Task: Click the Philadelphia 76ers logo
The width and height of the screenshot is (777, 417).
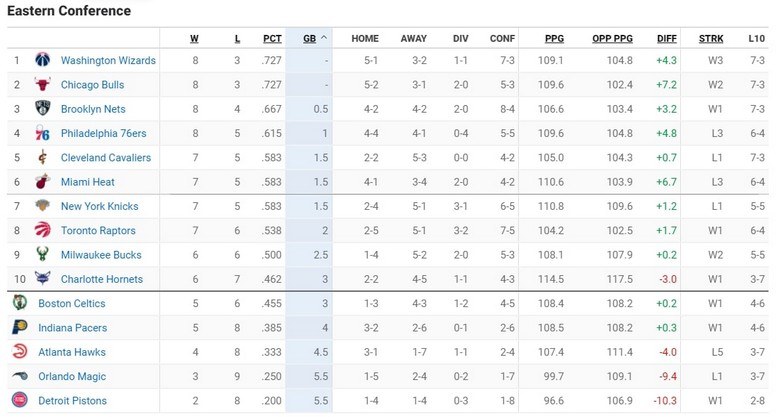Action: 42,133
